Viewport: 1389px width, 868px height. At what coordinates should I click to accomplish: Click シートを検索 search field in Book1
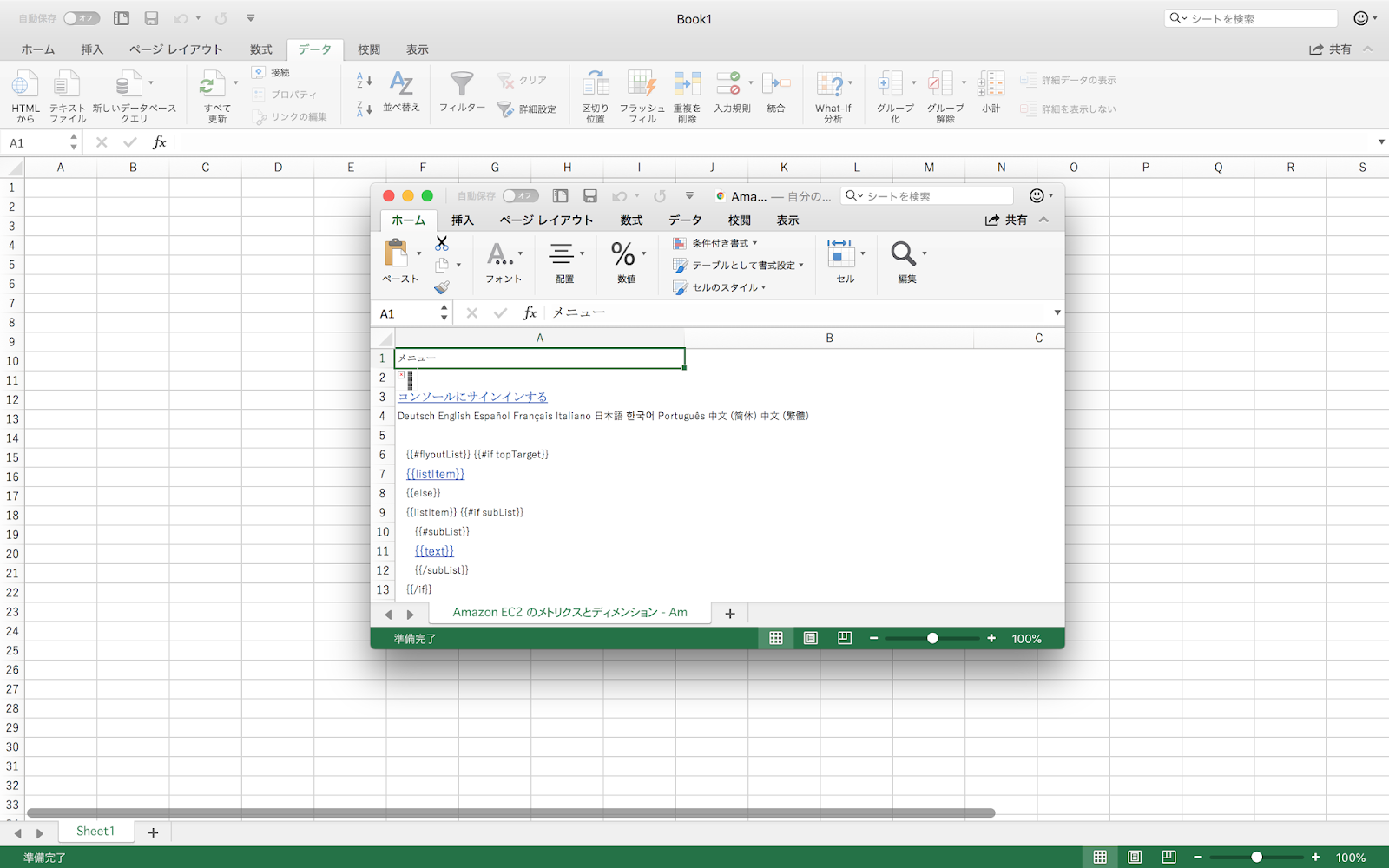[x=1251, y=18]
